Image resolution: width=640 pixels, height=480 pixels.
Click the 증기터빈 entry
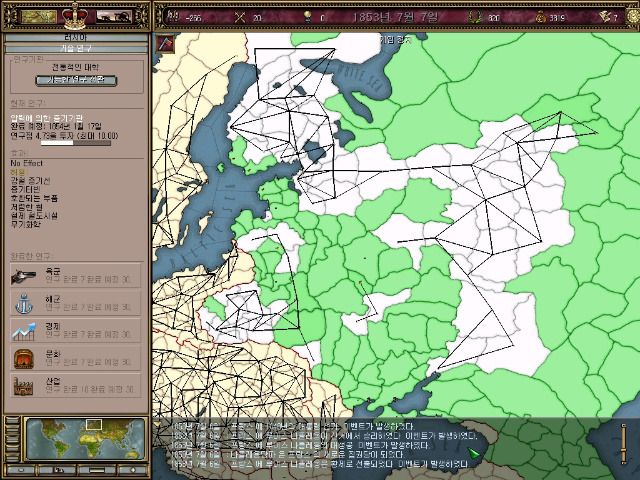pos(25,189)
